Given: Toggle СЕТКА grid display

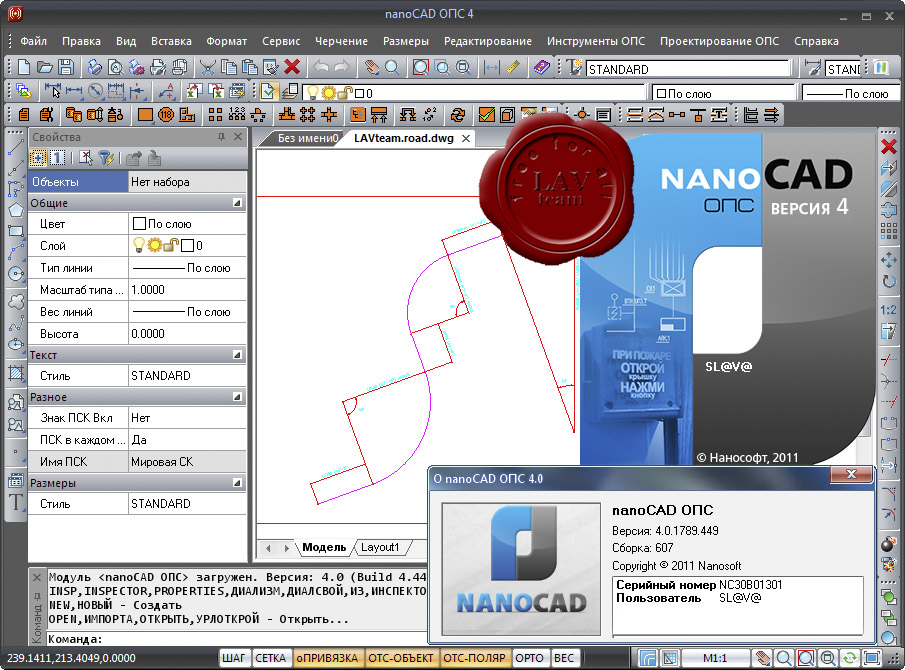Looking at the screenshot, I should coord(270,658).
